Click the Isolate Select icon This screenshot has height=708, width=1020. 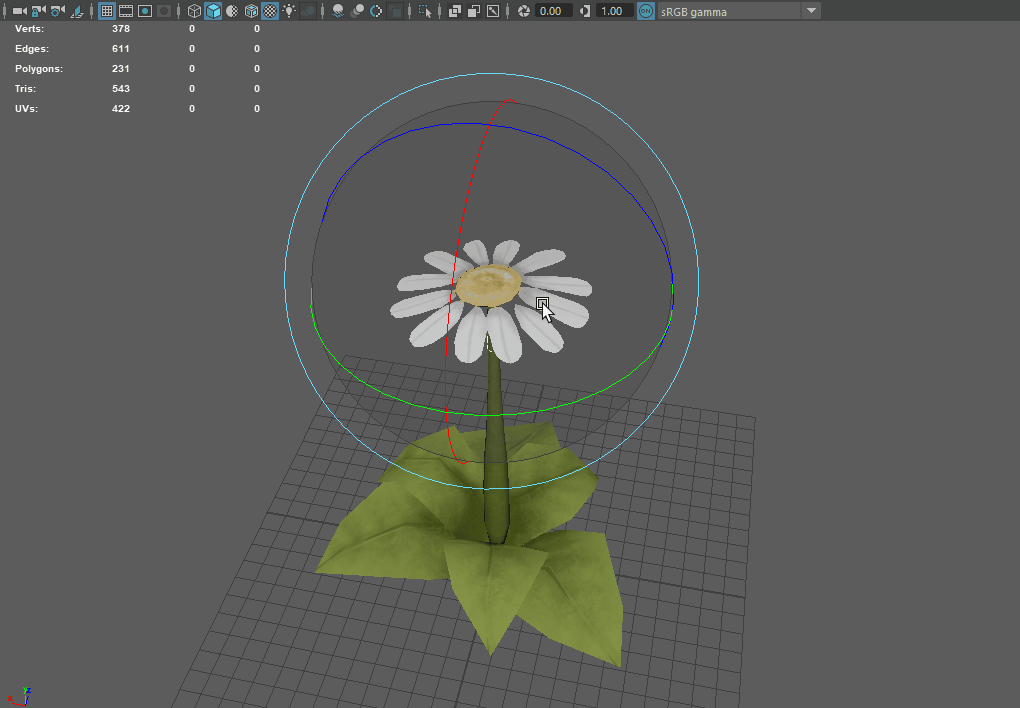[425, 11]
